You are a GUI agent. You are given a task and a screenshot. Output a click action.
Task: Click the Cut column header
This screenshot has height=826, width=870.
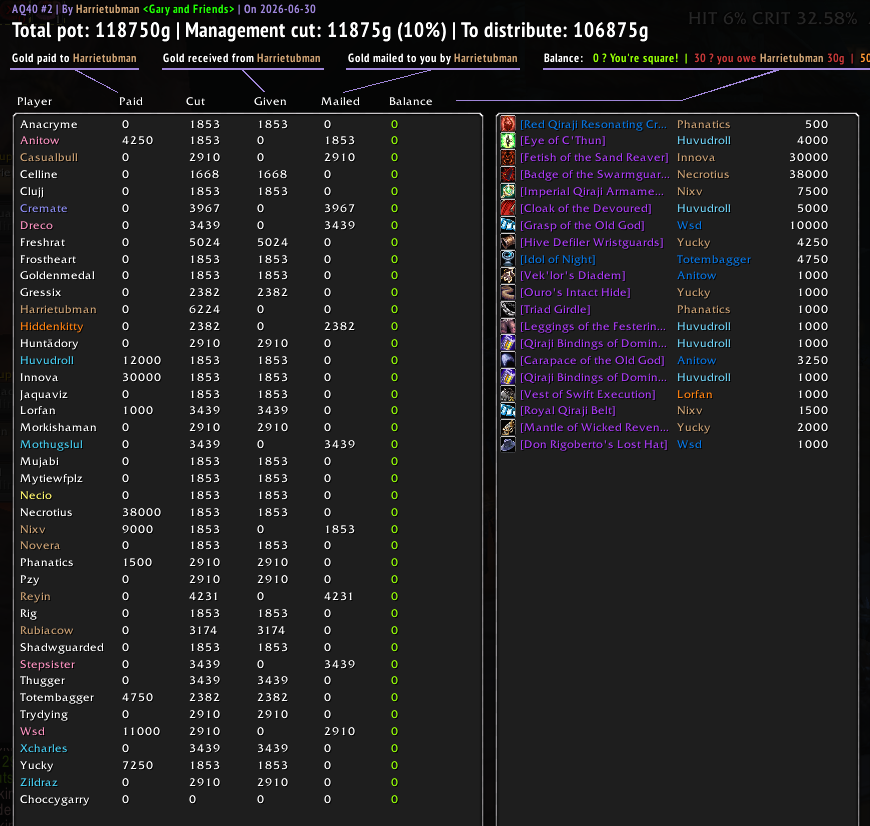tap(195, 102)
